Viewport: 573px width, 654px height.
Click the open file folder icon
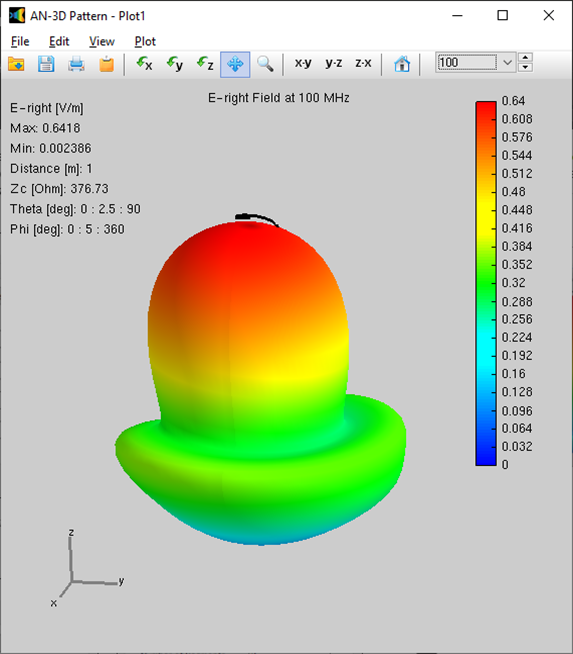(x=16, y=64)
